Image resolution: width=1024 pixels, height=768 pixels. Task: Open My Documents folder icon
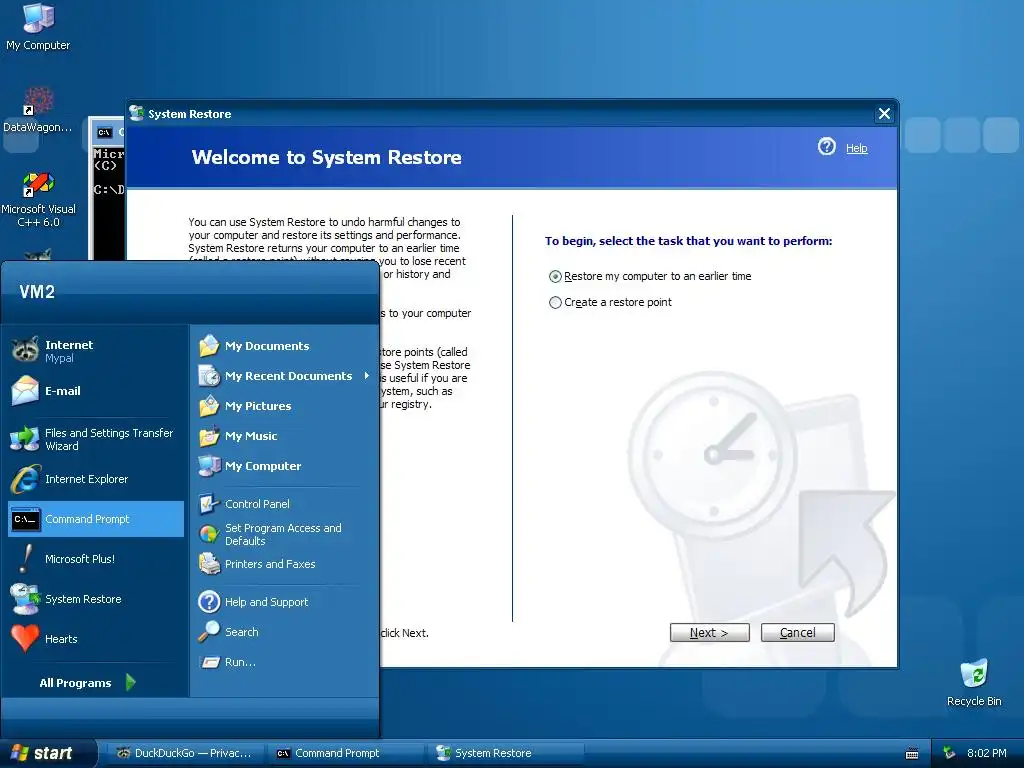(209, 345)
